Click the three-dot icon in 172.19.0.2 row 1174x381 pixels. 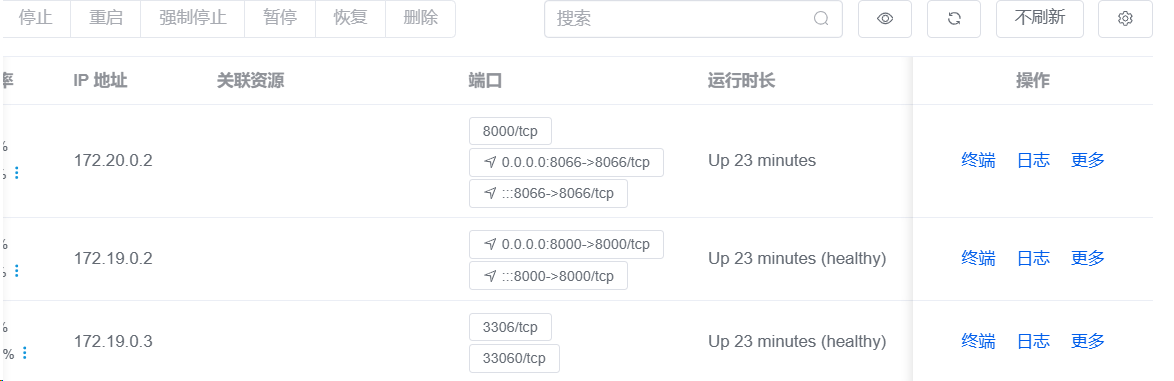point(16,270)
